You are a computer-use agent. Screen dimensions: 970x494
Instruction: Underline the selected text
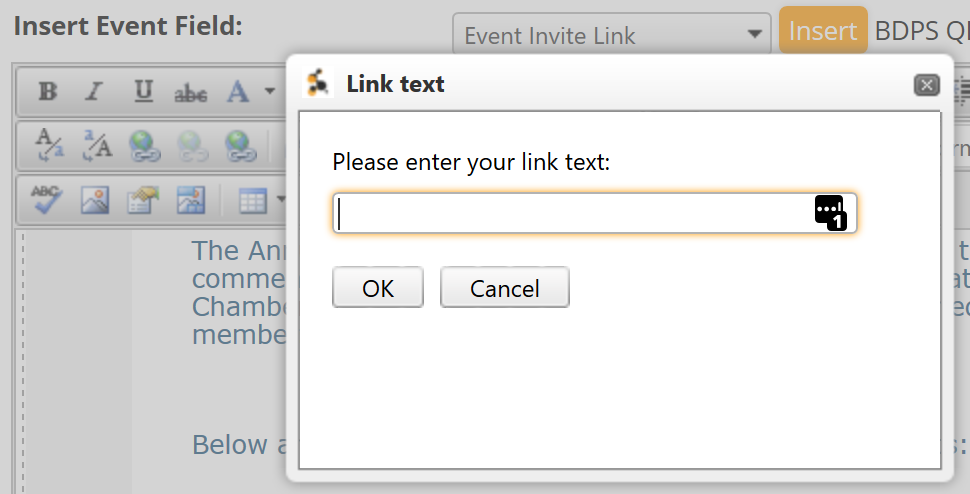click(143, 93)
